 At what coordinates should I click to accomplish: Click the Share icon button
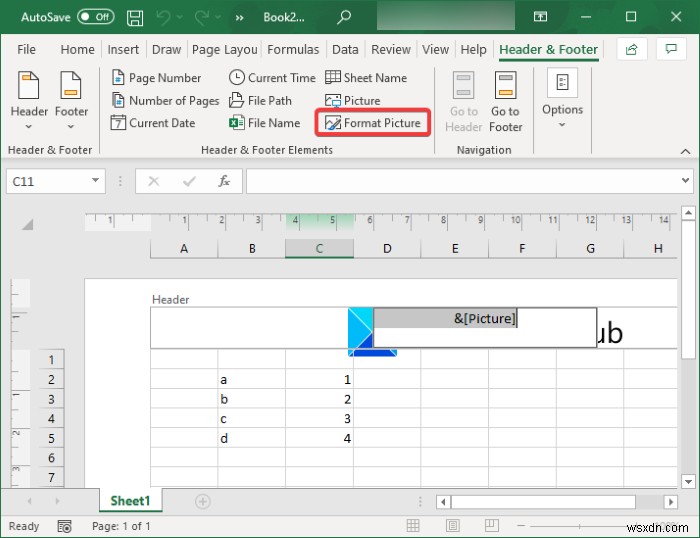(631, 49)
